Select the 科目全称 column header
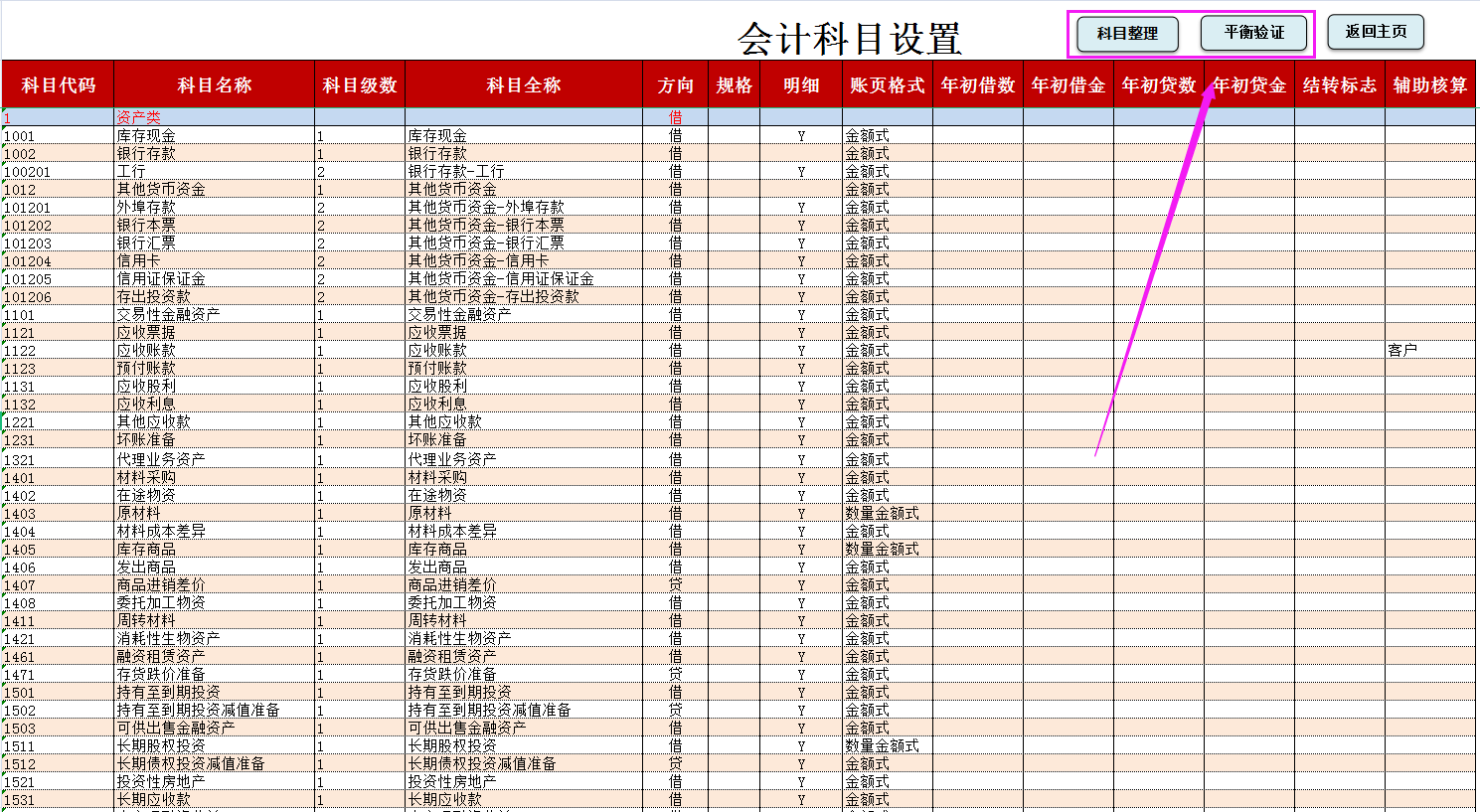Viewport: 1480px width, 812px height. 524,85
